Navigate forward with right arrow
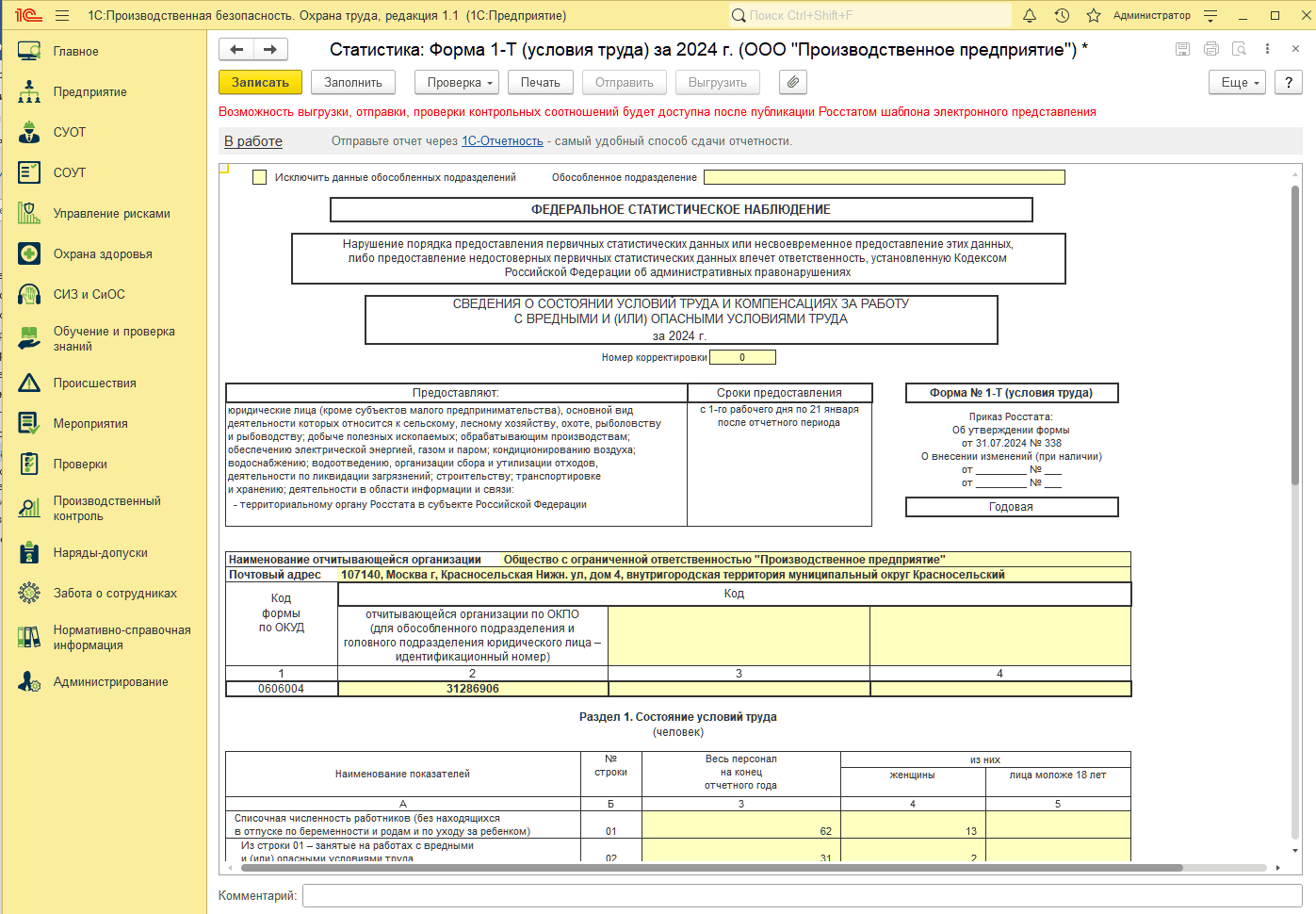This screenshot has height=914, width=1316. tap(270, 50)
